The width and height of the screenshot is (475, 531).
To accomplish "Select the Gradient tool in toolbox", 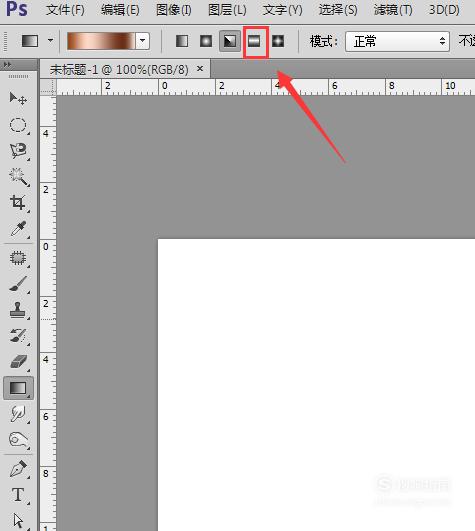I will 18,388.
